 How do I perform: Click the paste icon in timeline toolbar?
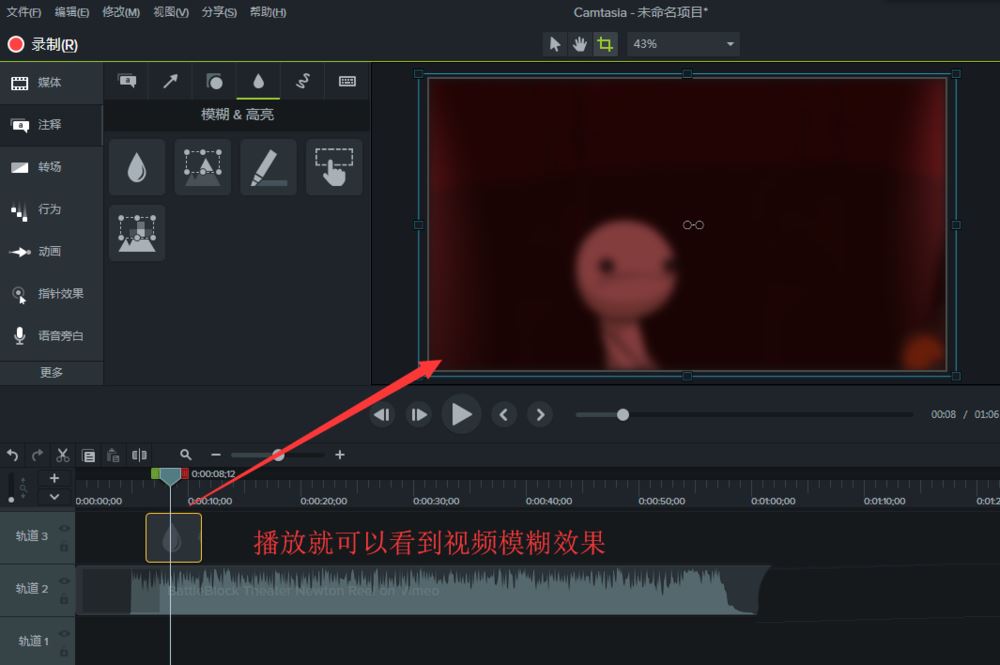(x=113, y=455)
